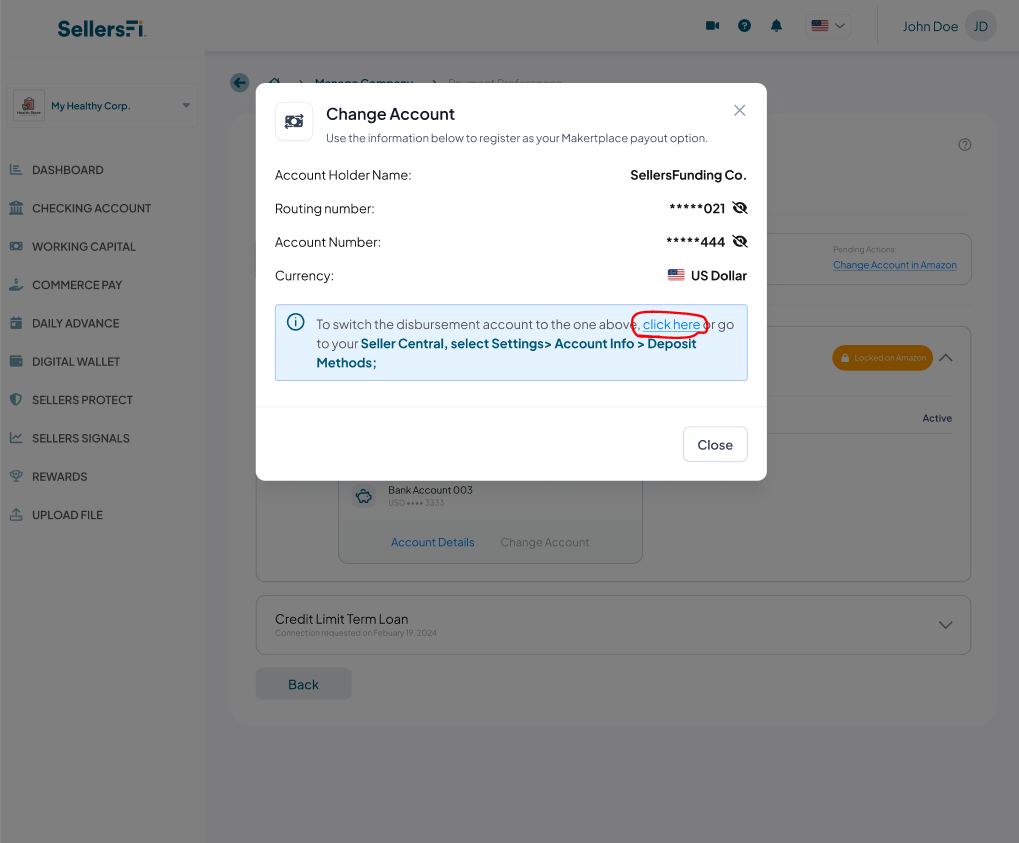Click greyed Change Account link under bank account
The image size is (1019, 843).
[x=545, y=542]
